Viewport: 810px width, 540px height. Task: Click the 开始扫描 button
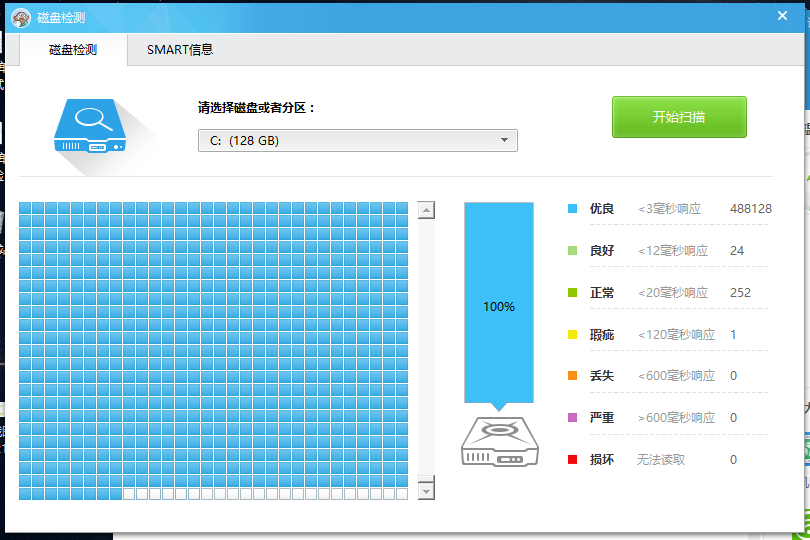pyautogui.click(x=679, y=117)
